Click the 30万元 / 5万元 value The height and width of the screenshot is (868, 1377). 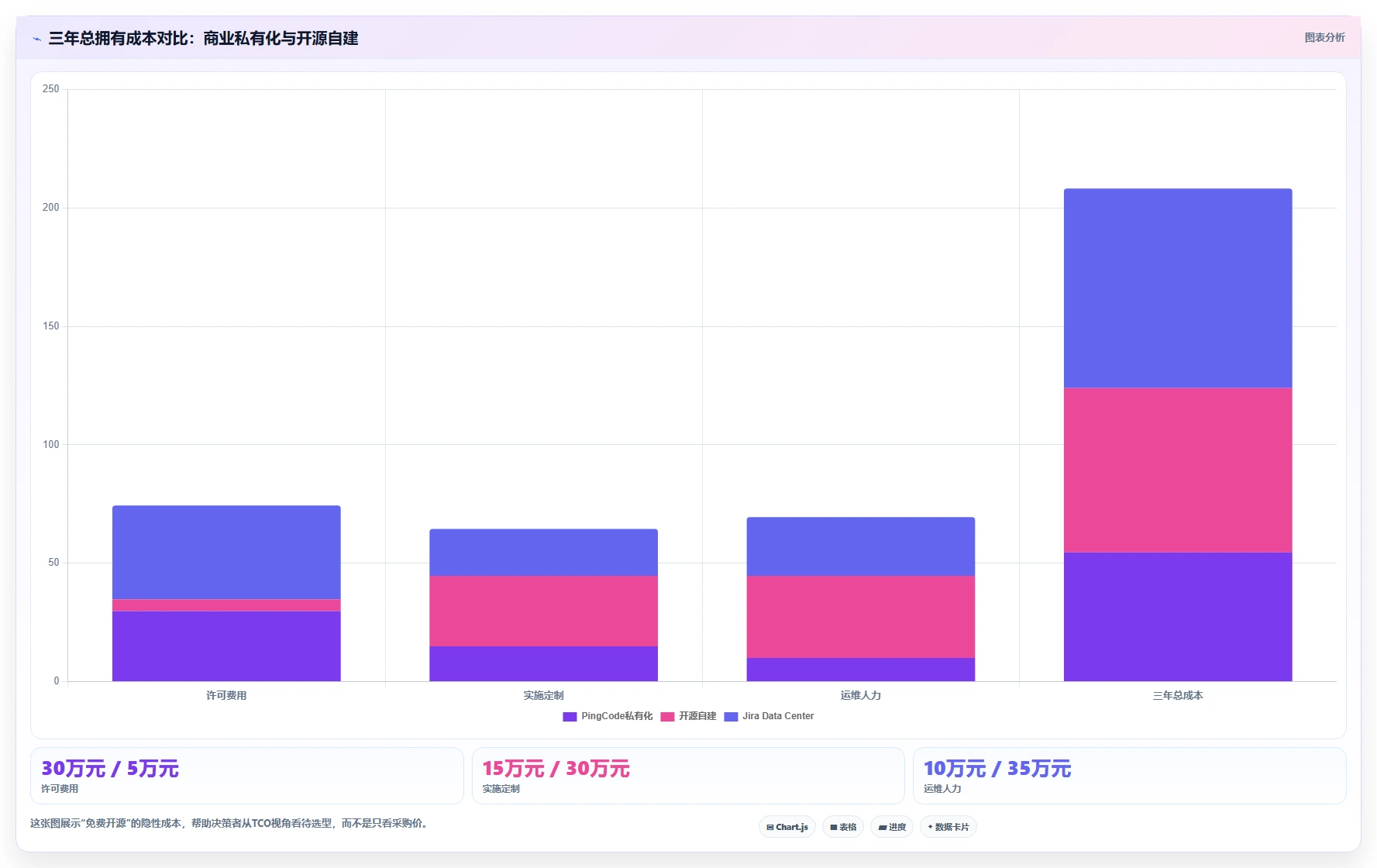110,769
